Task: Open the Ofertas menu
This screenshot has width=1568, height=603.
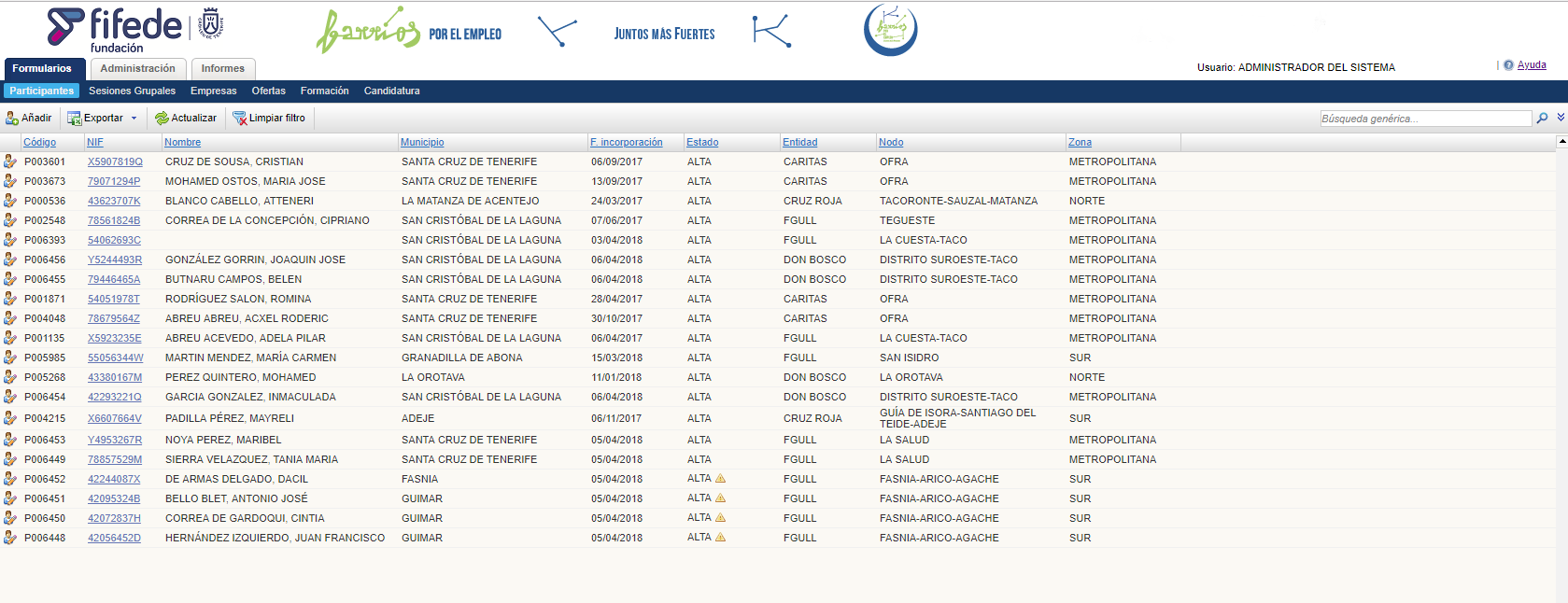Action: [269, 91]
